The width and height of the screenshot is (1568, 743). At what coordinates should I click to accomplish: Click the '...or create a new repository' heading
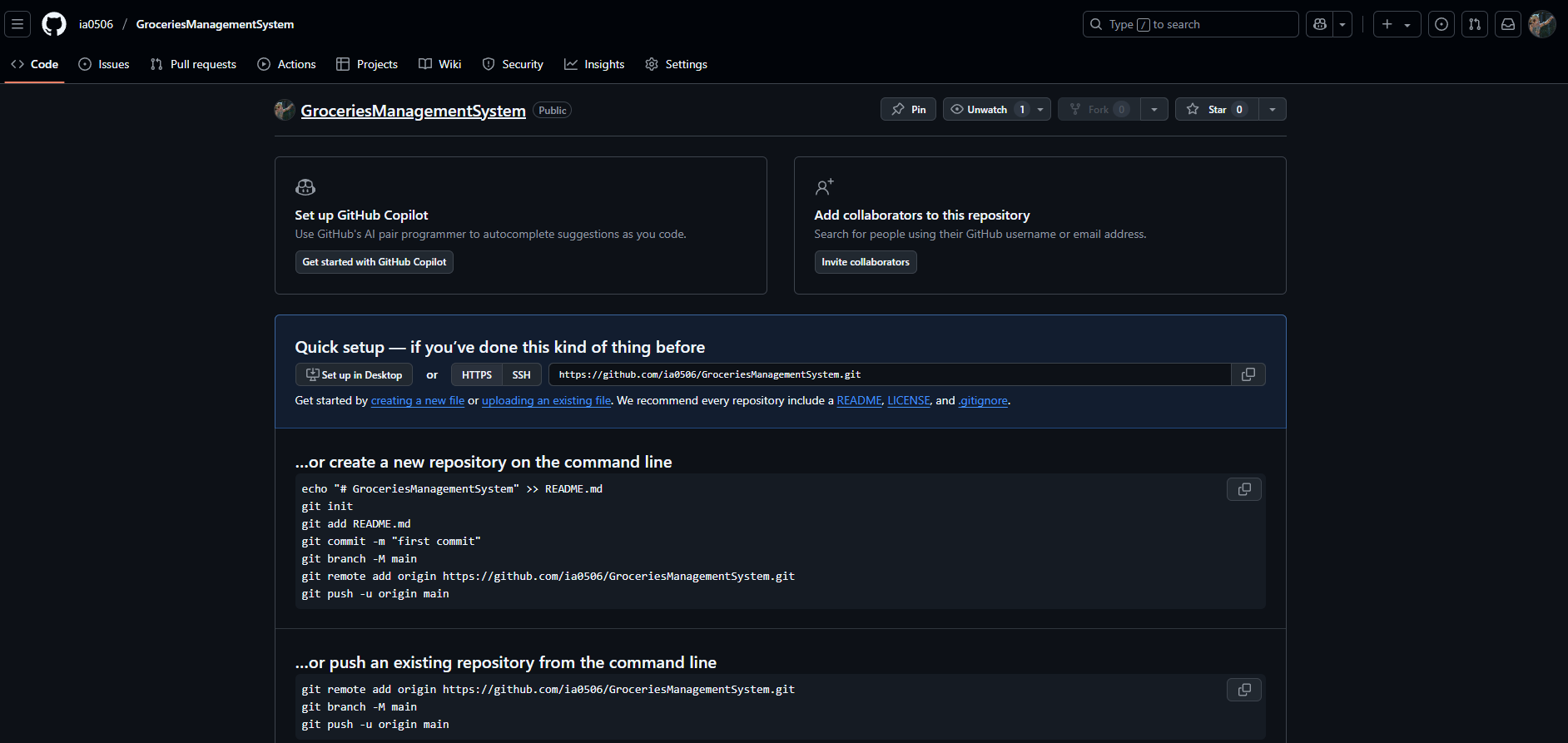[484, 462]
